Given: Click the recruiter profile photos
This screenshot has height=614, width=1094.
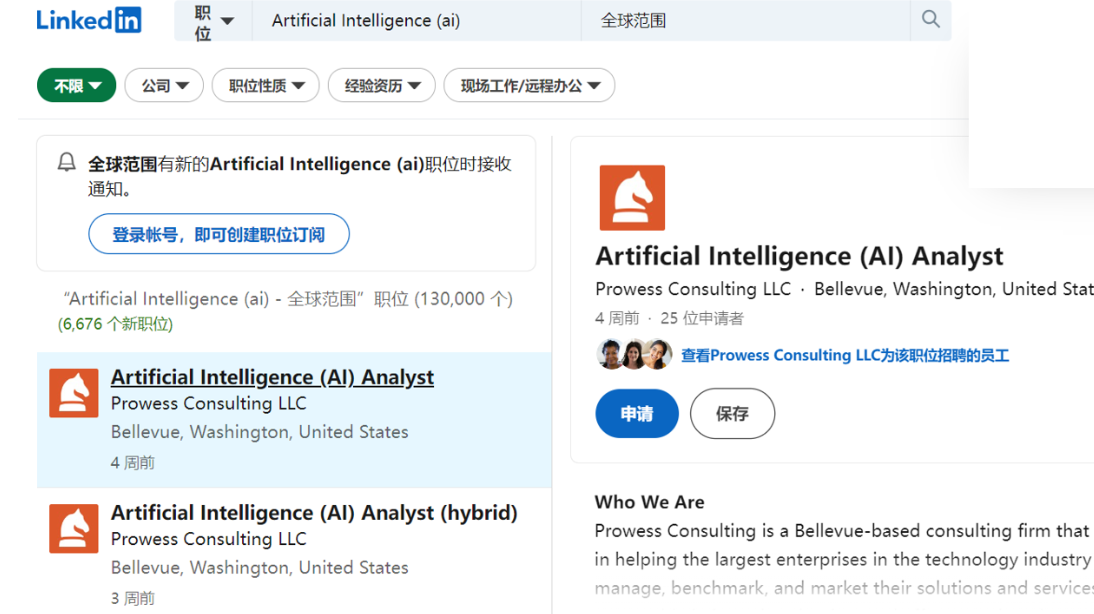Looking at the screenshot, I should tap(634, 354).
